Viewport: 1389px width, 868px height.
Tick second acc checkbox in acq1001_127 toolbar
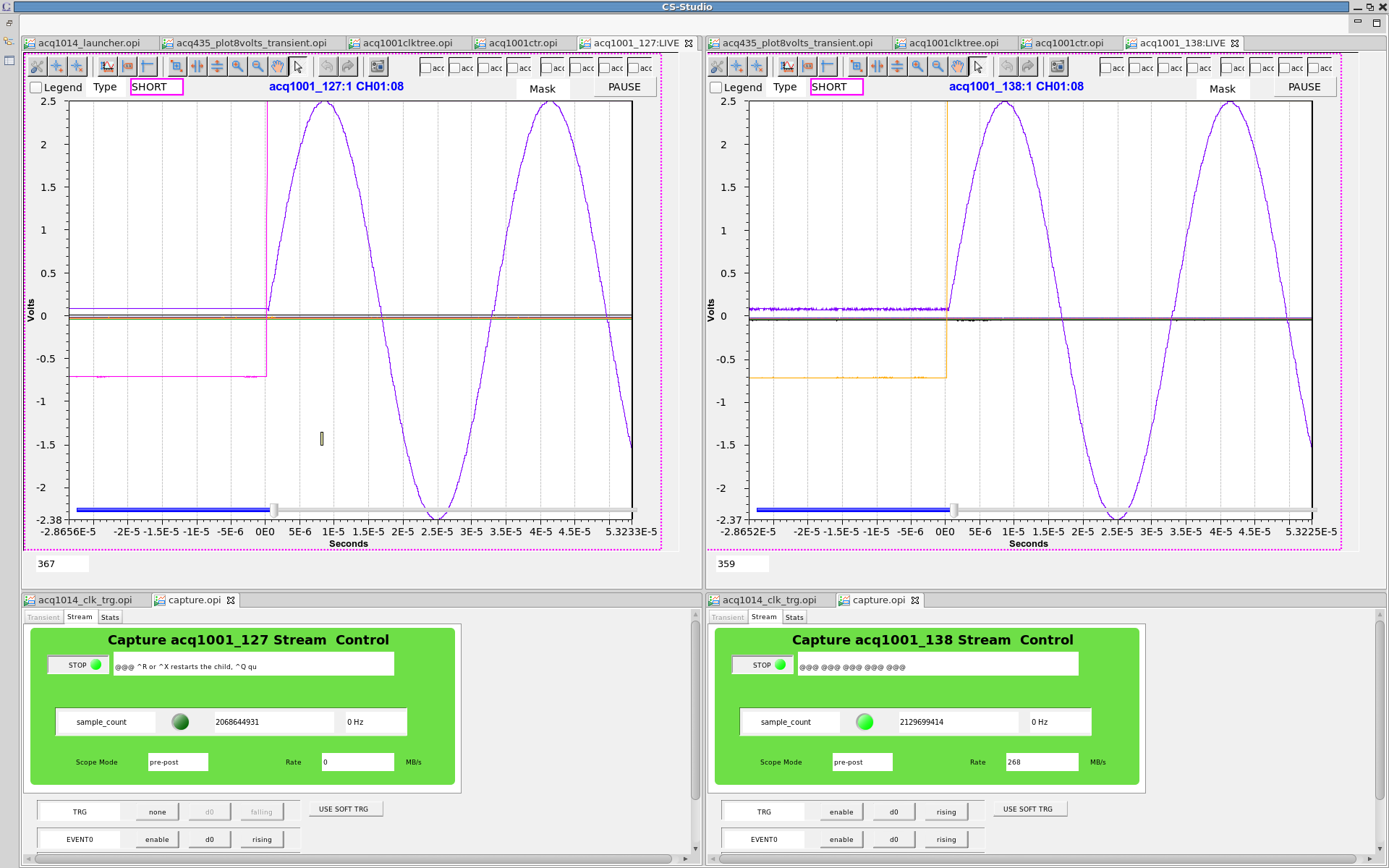pyautogui.click(x=455, y=68)
